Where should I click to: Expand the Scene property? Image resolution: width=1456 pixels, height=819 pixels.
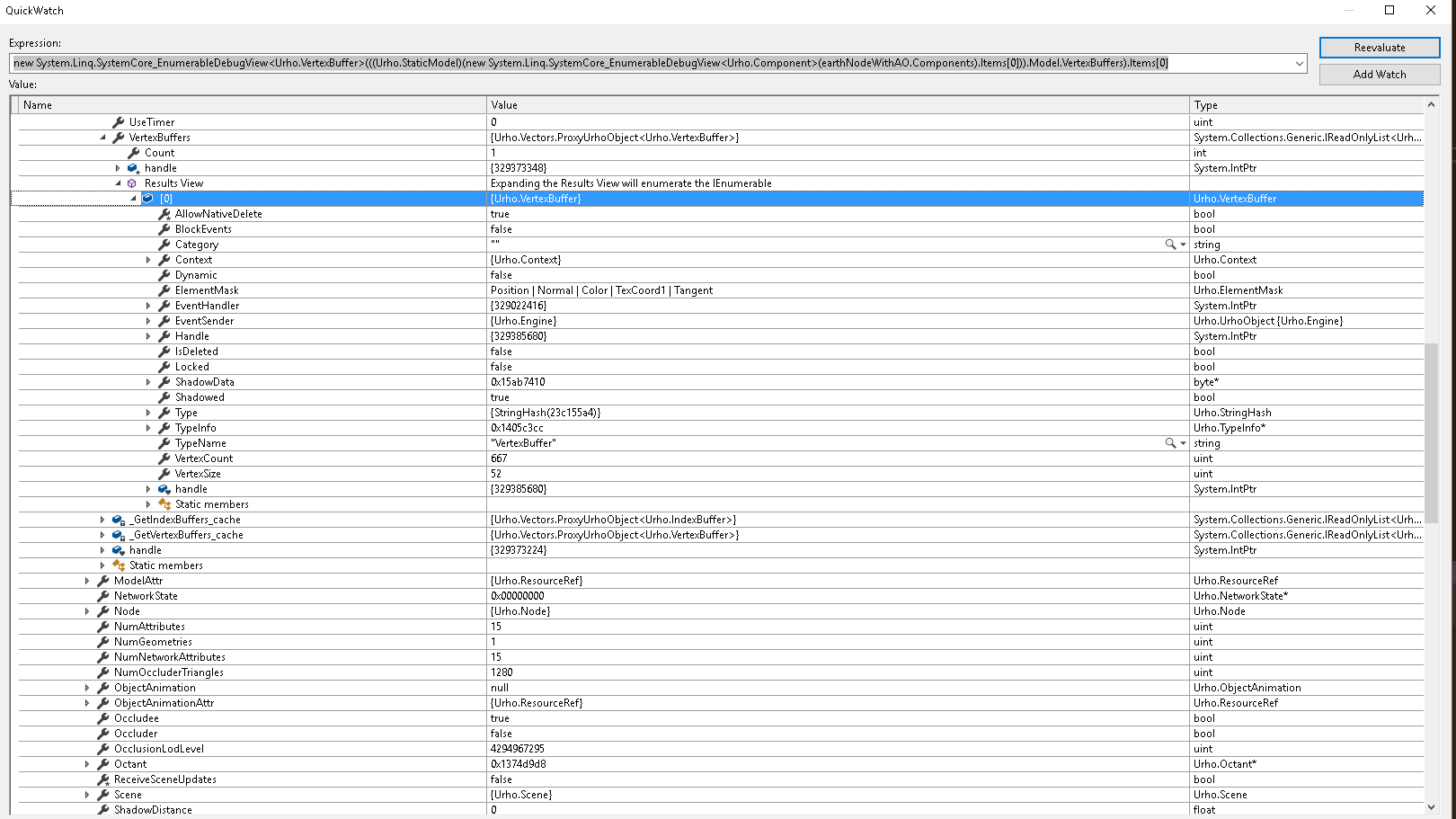(87, 795)
